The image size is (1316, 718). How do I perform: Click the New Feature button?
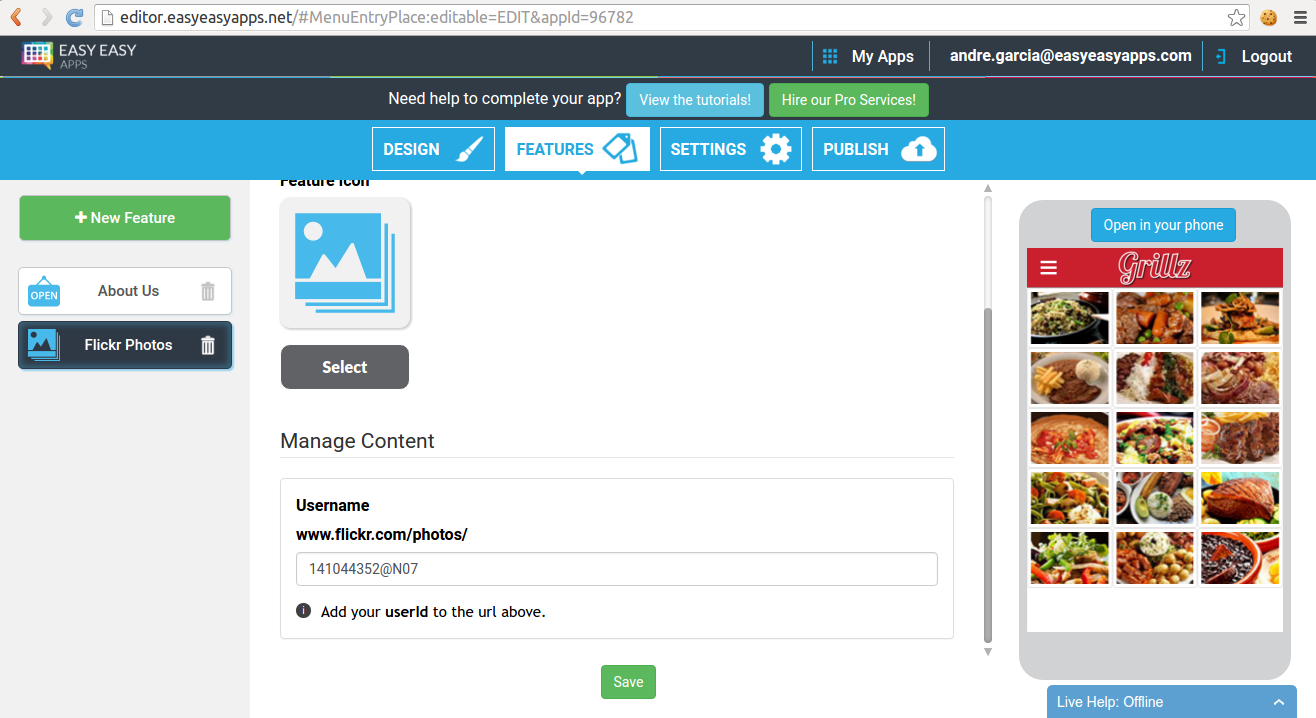(124, 217)
